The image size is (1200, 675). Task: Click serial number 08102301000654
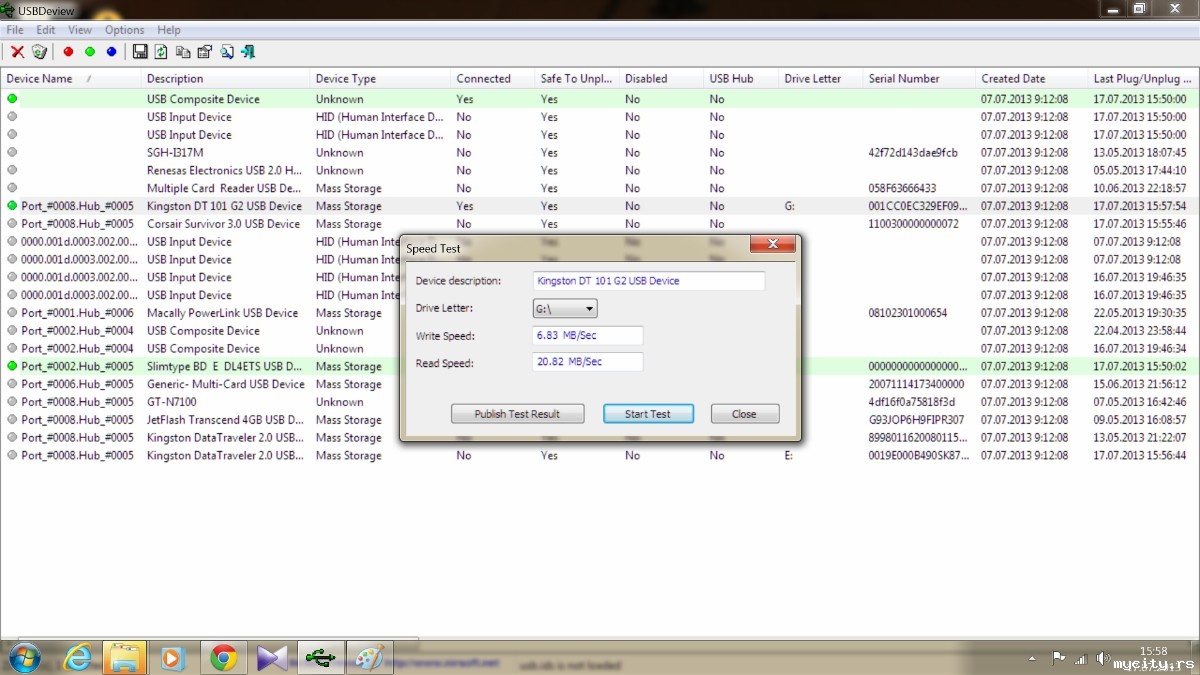click(x=908, y=313)
